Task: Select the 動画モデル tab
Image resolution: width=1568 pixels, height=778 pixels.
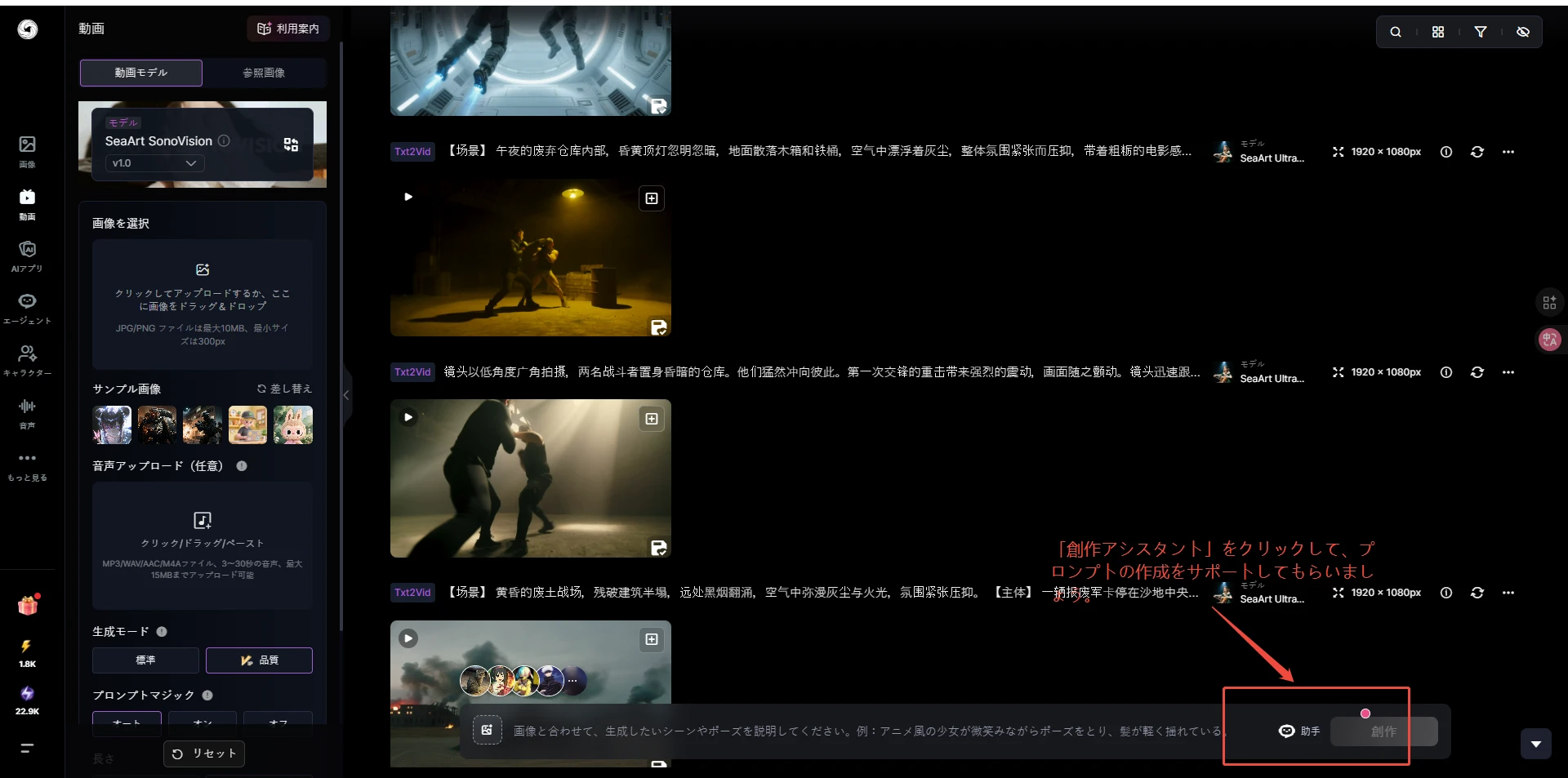Action: click(x=141, y=73)
